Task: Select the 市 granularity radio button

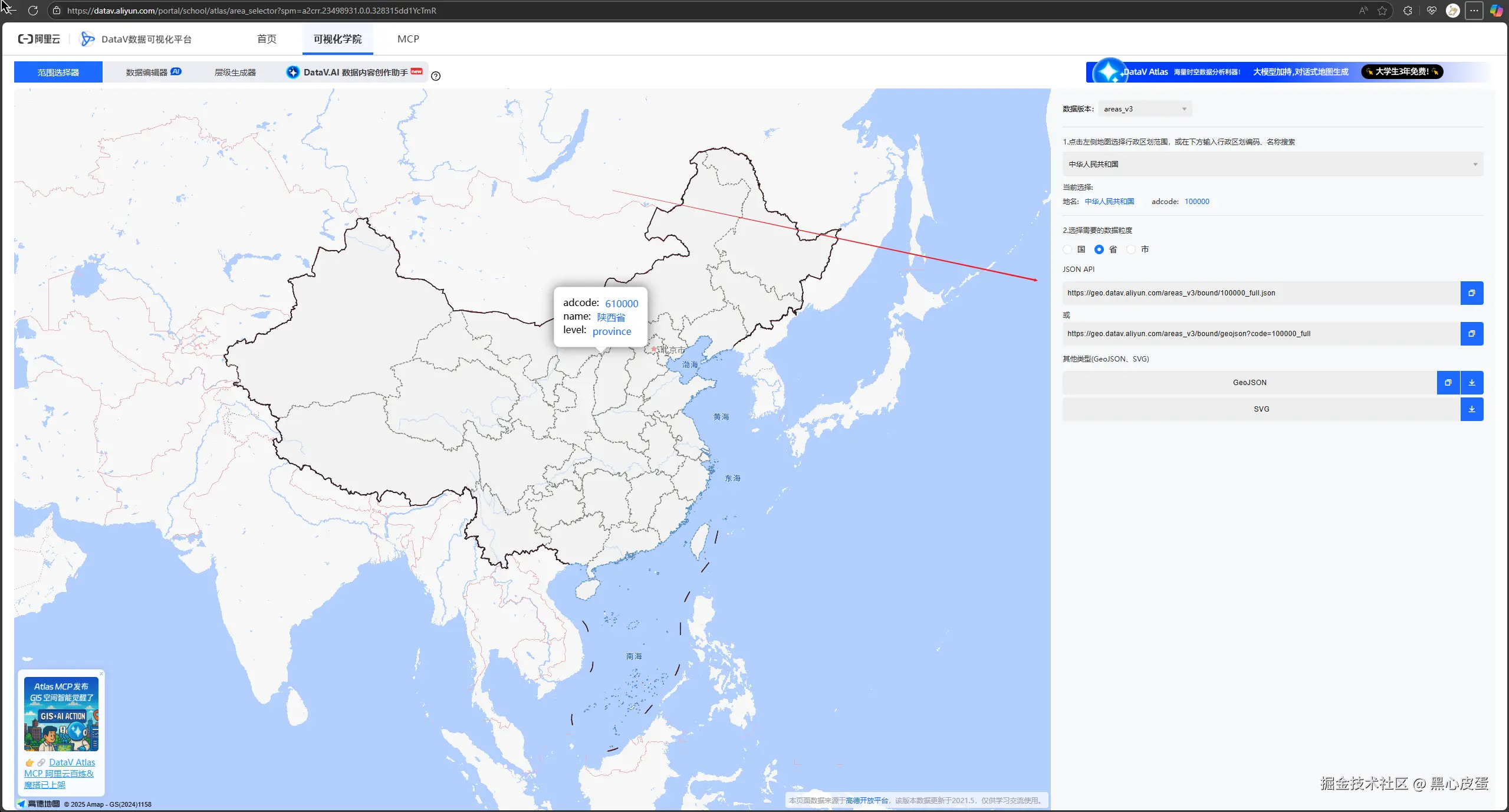Action: coord(1131,249)
